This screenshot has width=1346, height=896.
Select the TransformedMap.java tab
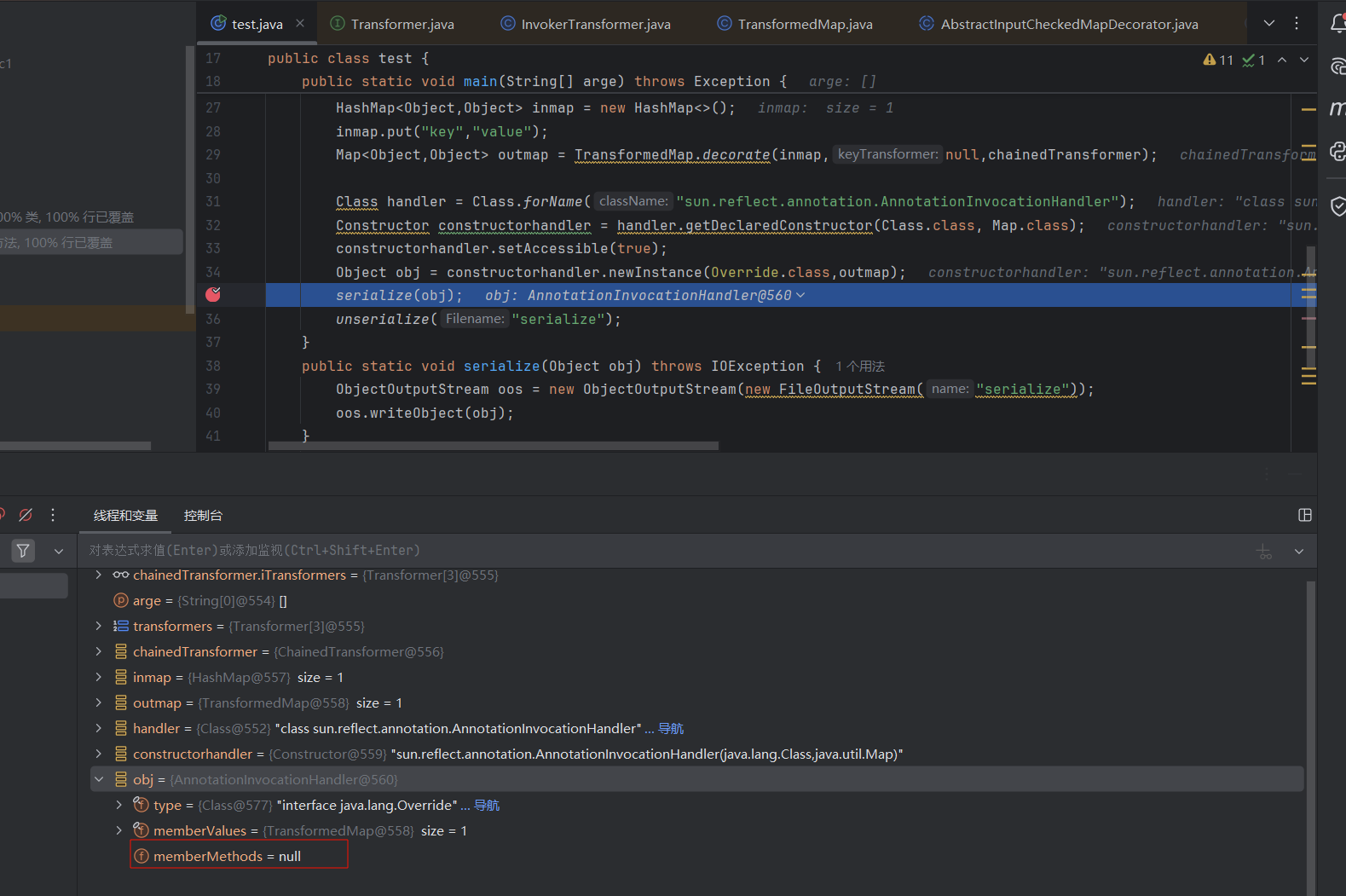pyautogui.click(x=795, y=24)
